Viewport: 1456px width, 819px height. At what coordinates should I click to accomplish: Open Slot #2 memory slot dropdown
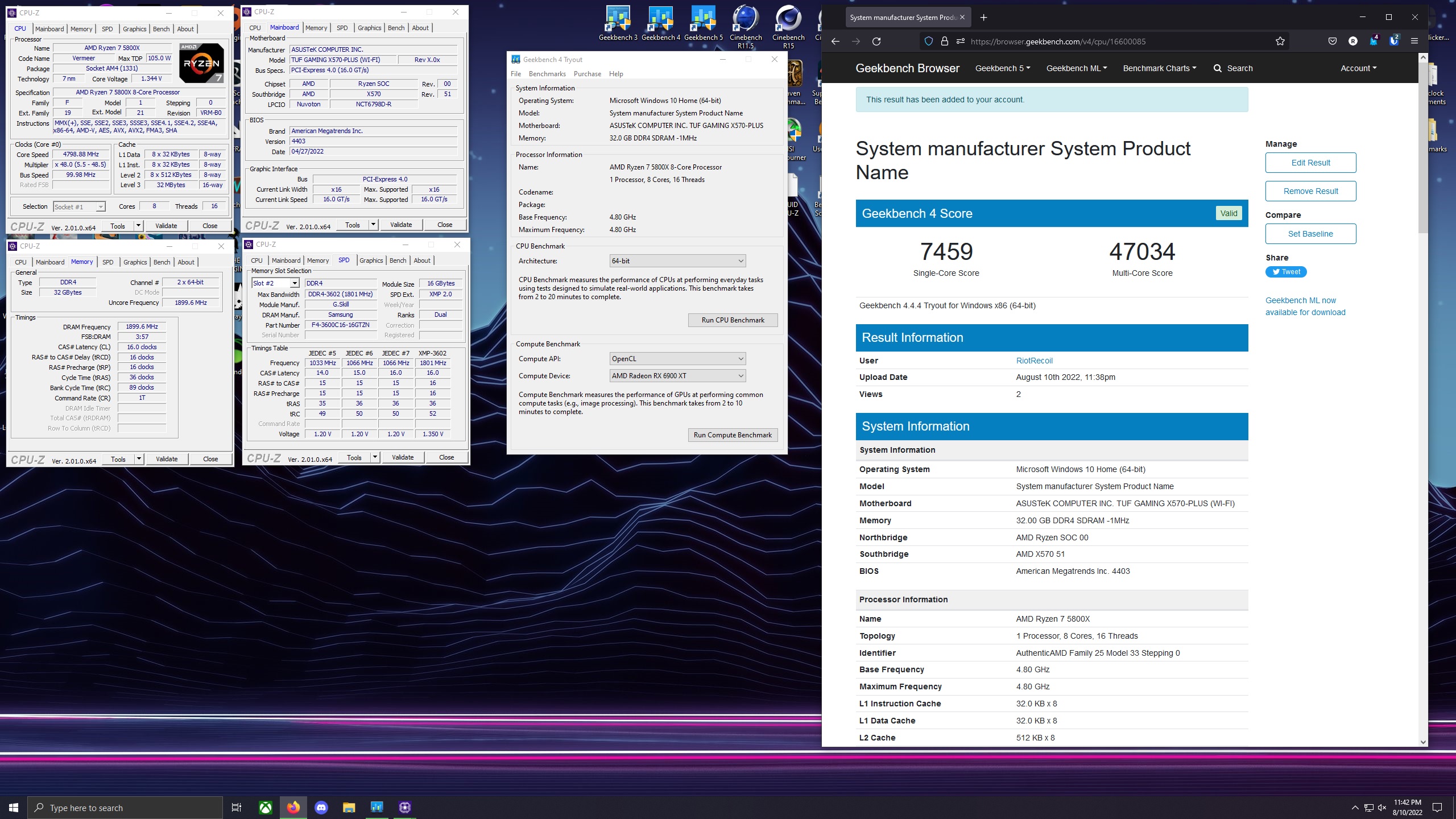pyautogui.click(x=276, y=283)
